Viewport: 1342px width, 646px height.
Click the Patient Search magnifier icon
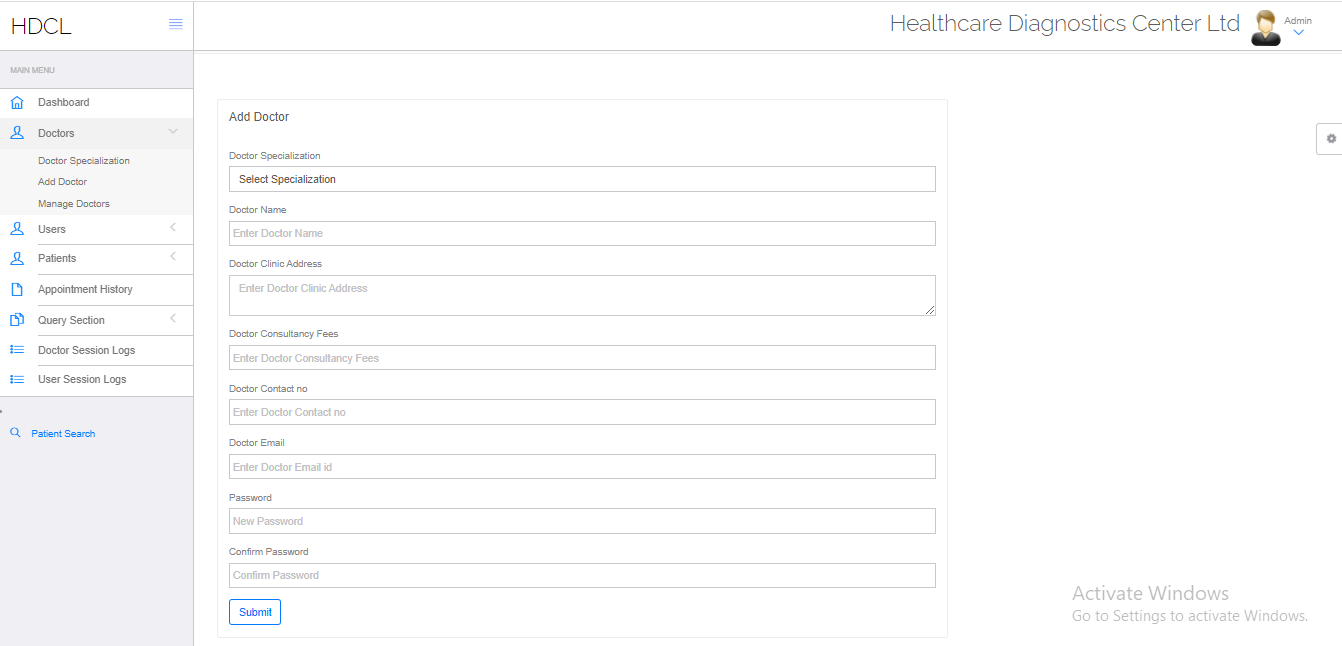15,432
